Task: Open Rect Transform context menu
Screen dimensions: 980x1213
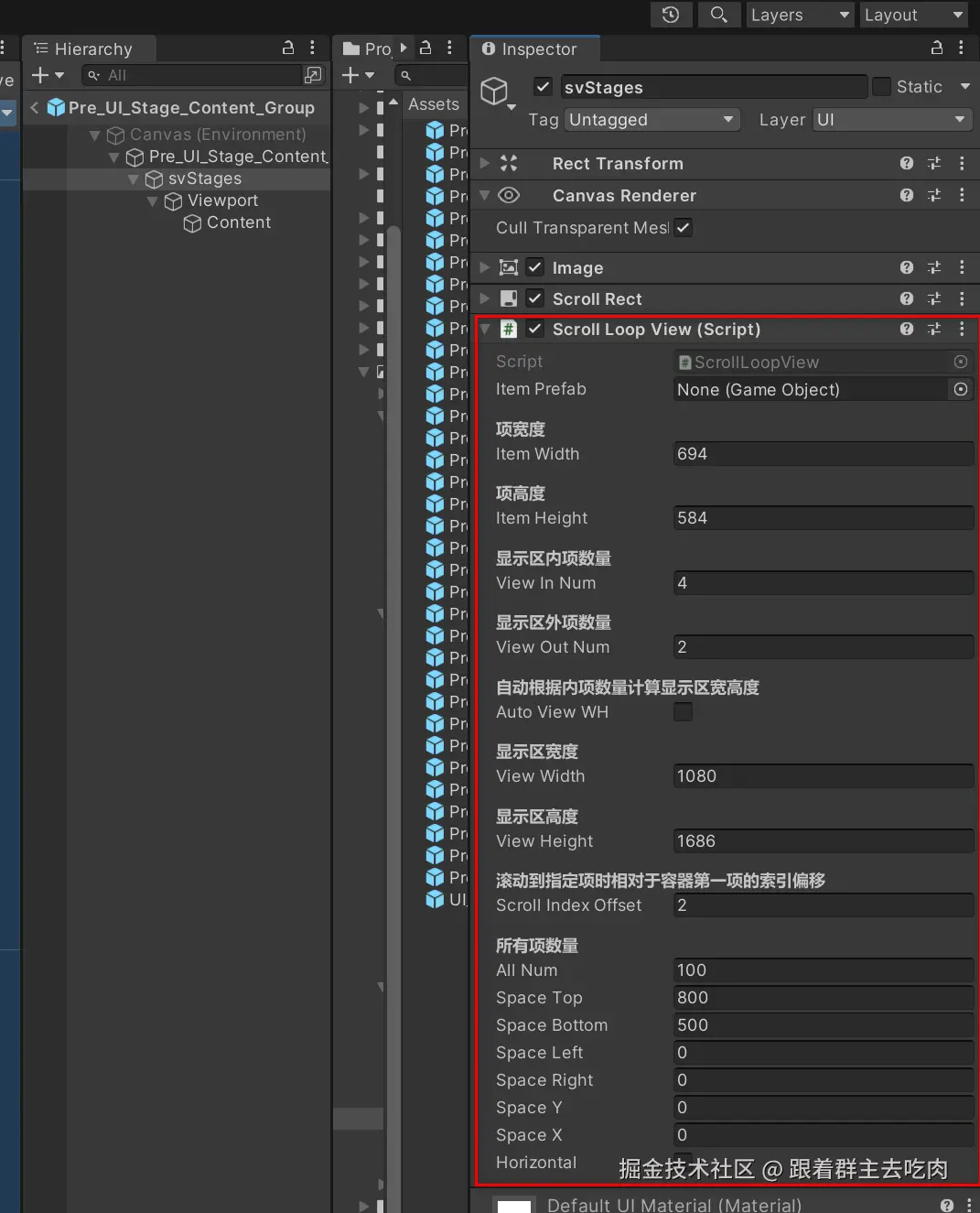Action: [x=962, y=163]
